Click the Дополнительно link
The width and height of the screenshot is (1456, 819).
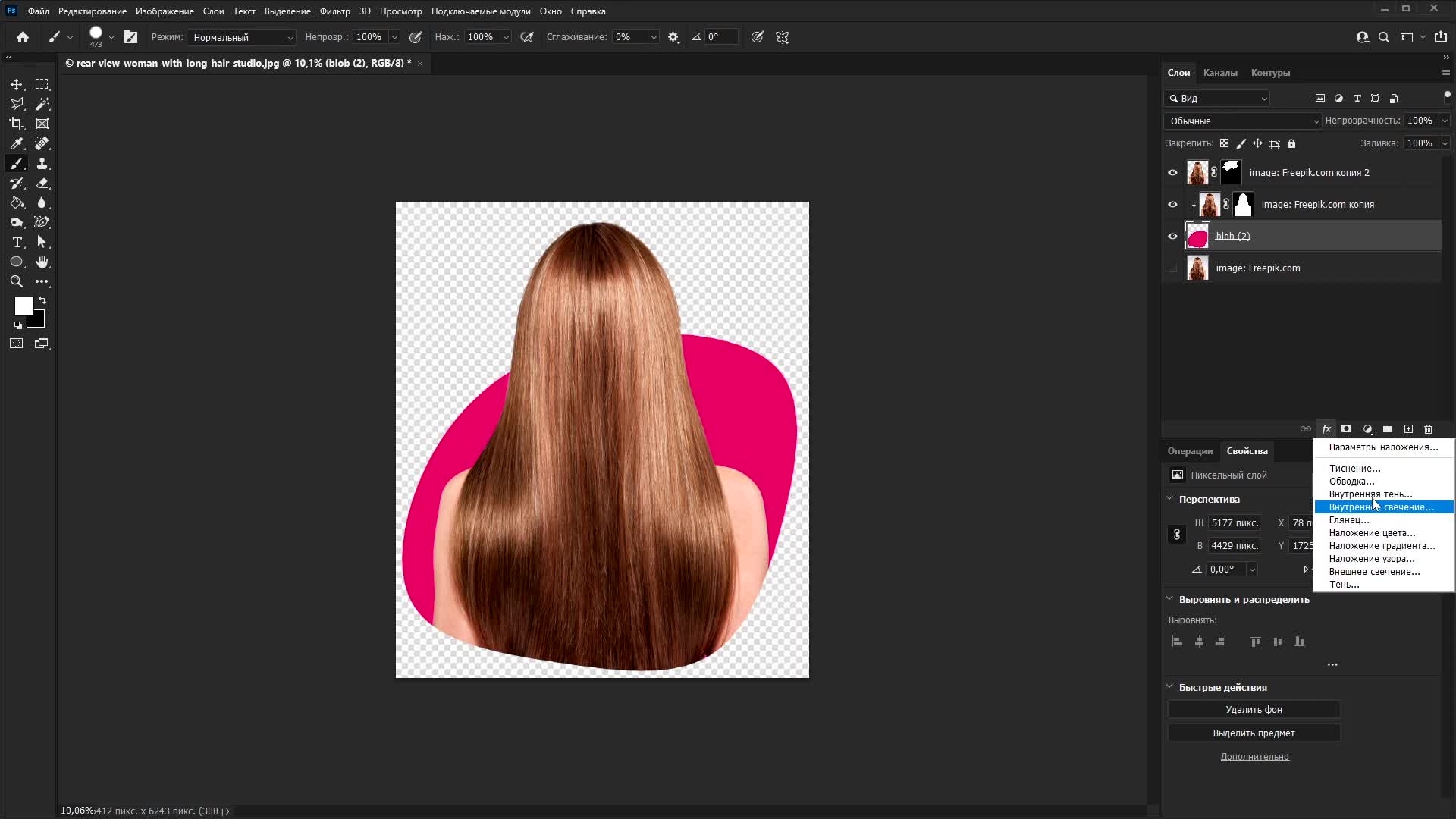pyautogui.click(x=1254, y=757)
